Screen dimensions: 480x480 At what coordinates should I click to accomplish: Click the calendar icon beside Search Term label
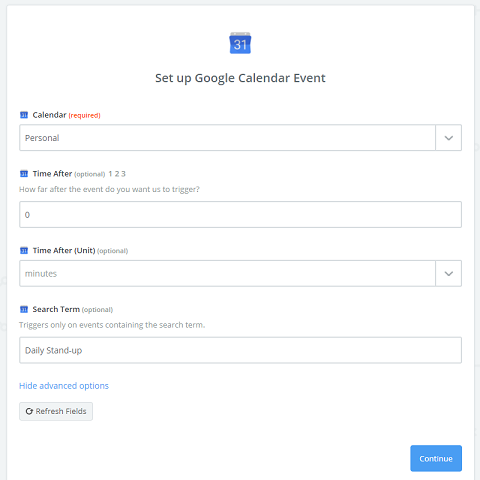click(x=24, y=310)
